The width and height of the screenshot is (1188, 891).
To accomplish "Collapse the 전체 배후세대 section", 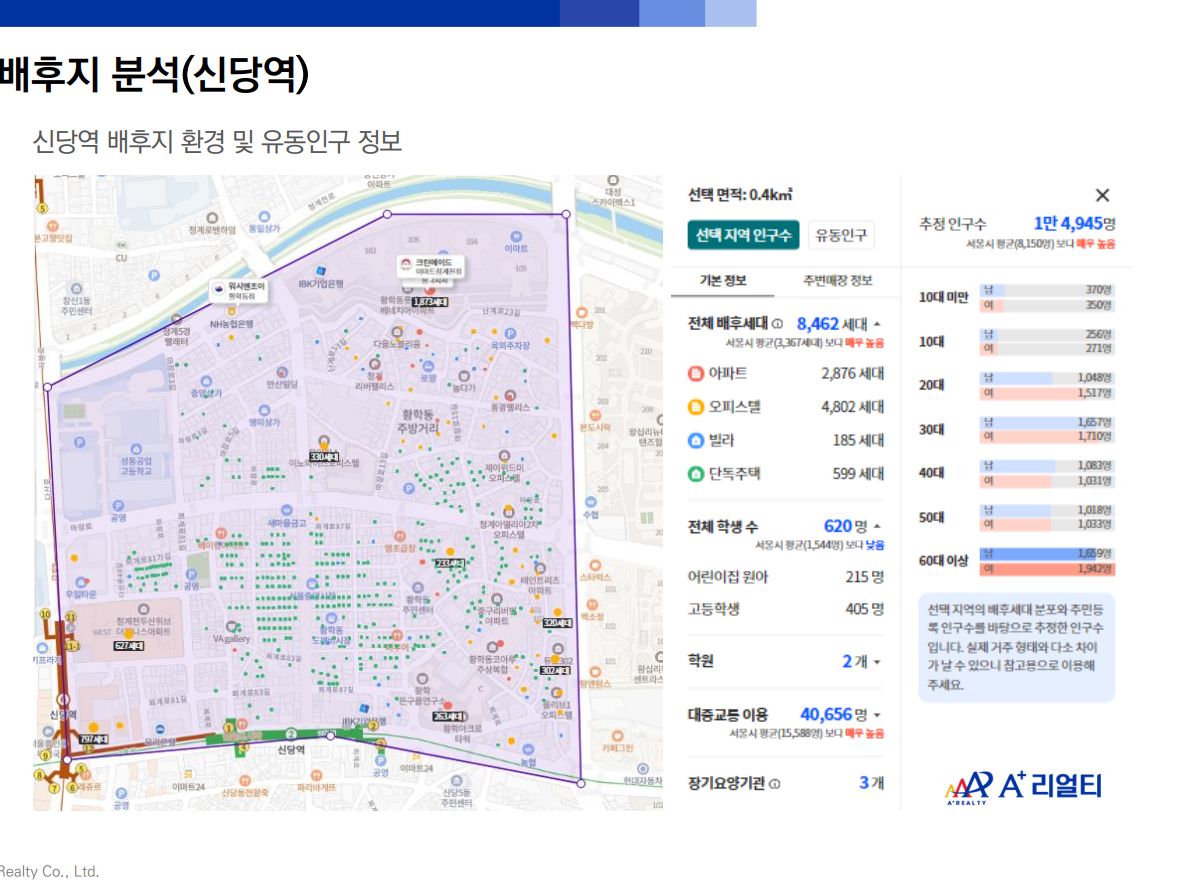I will click(x=877, y=324).
